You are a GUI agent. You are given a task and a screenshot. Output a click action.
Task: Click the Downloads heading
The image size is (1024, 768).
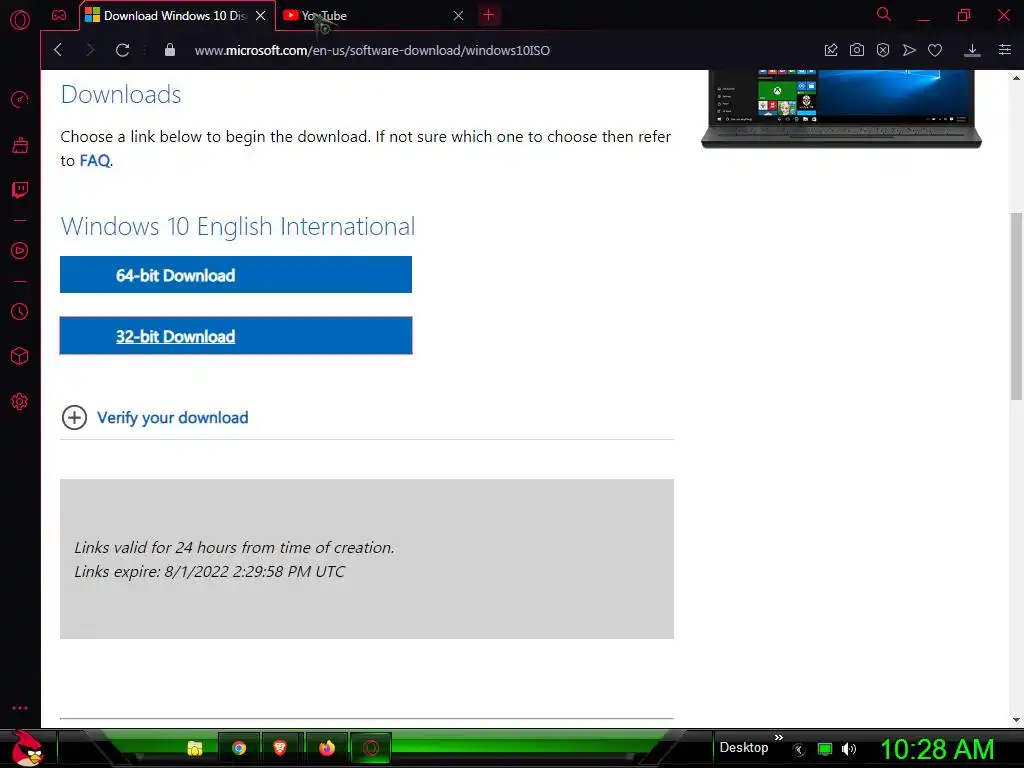(121, 95)
